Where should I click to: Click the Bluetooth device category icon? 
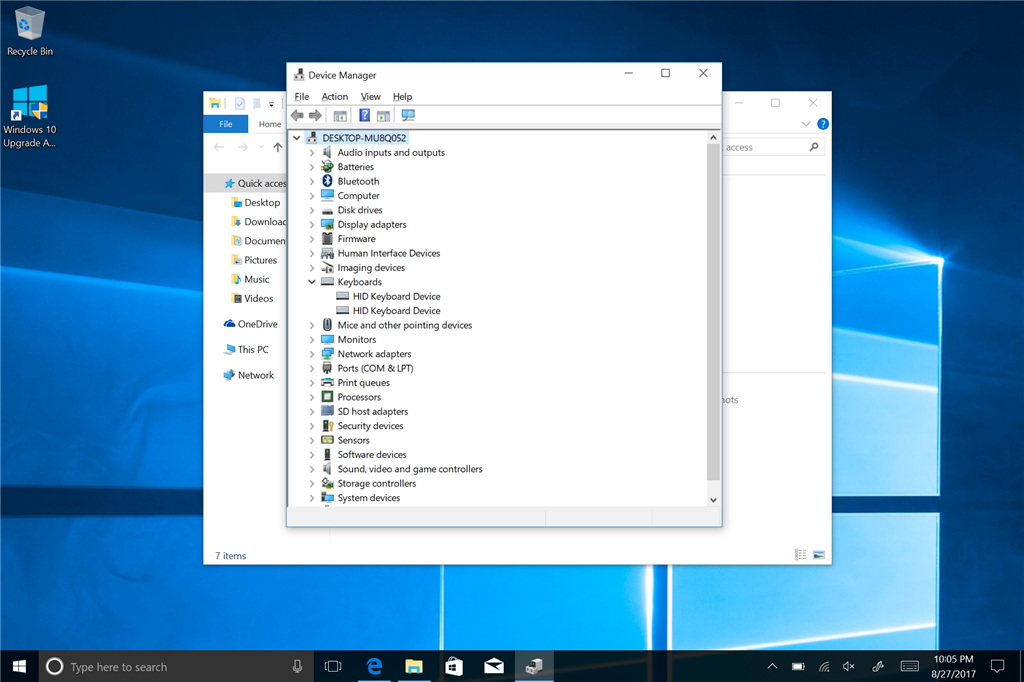click(x=328, y=181)
